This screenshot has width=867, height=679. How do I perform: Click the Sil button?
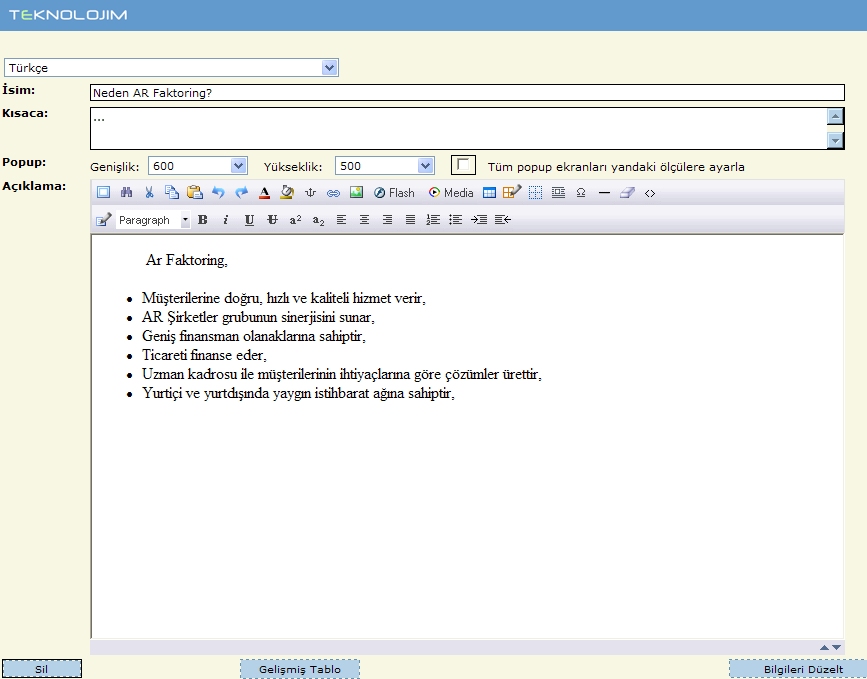42,669
